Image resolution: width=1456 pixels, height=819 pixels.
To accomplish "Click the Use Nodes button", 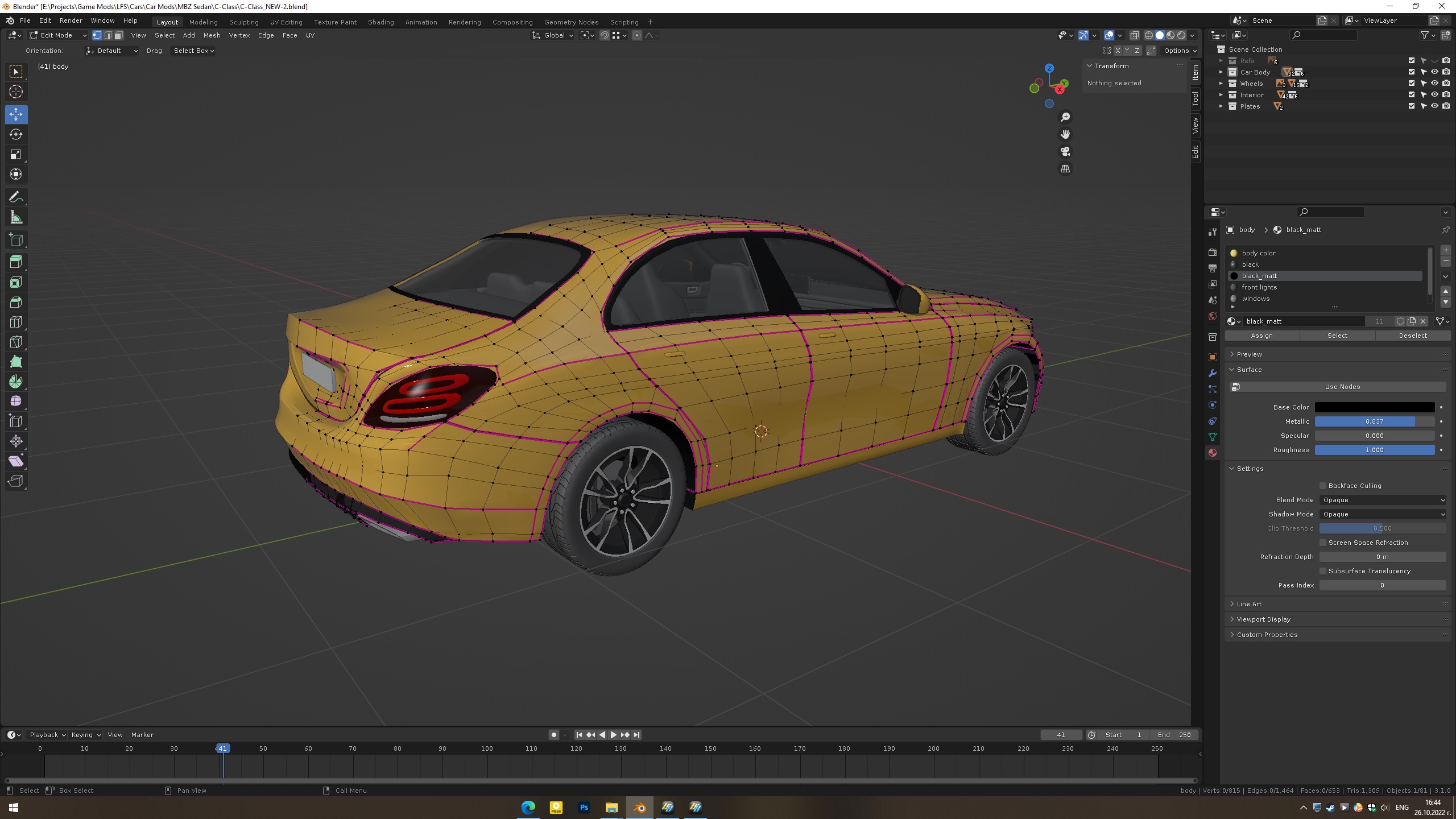I will click(x=1342, y=387).
